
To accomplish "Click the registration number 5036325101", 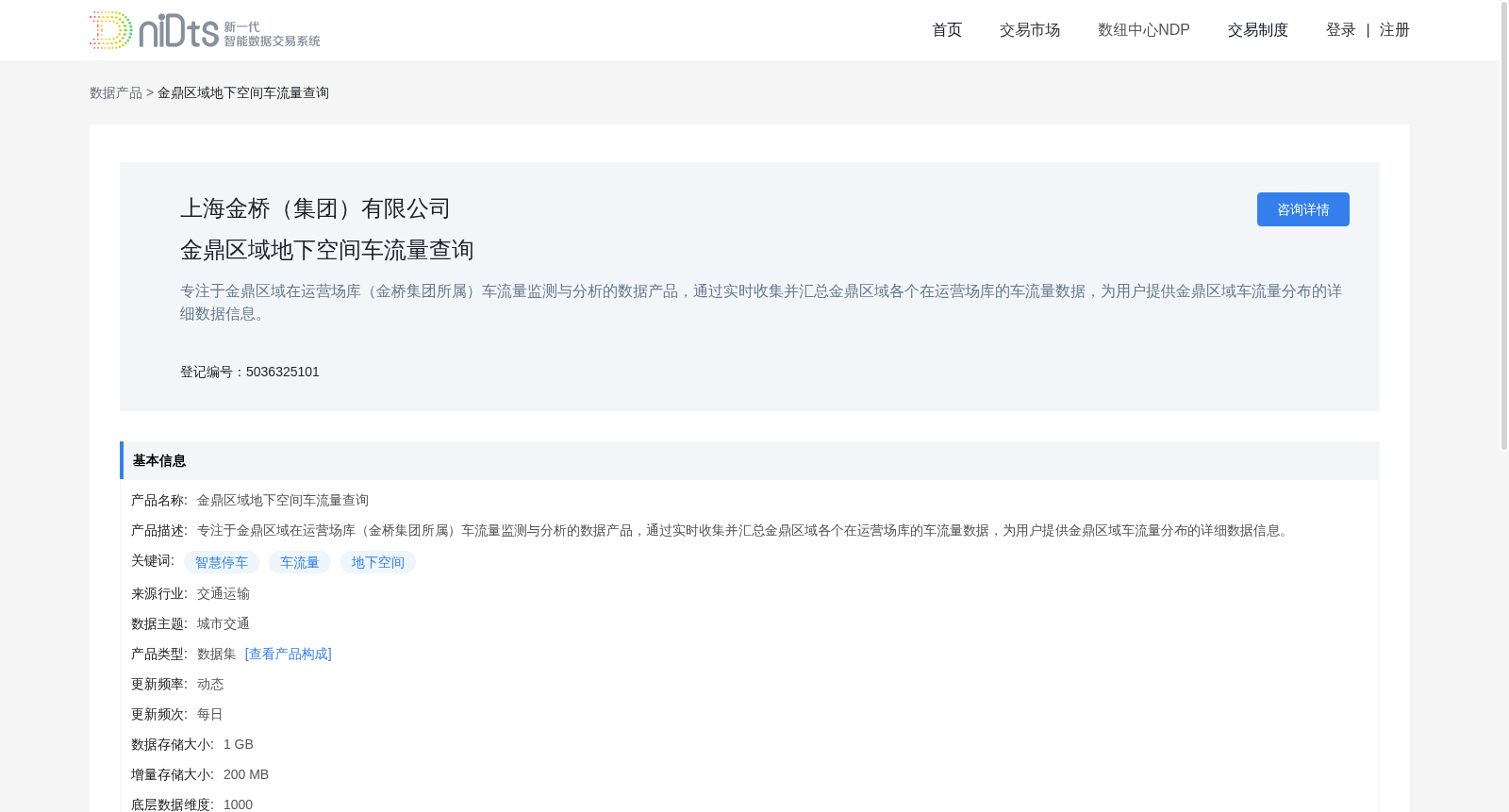I will point(283,372).
